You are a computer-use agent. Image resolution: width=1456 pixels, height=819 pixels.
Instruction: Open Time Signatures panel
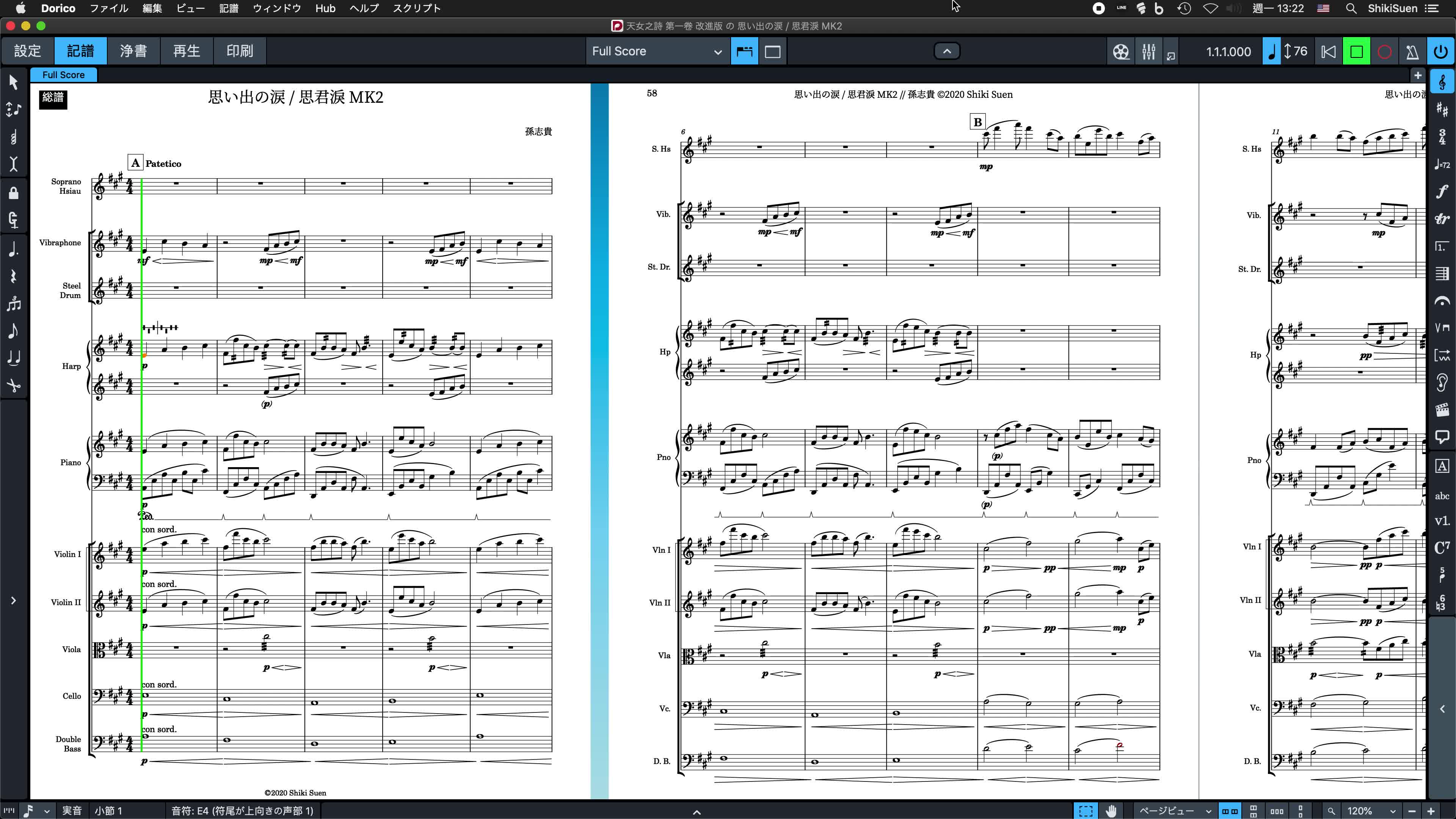[1442, 137]
